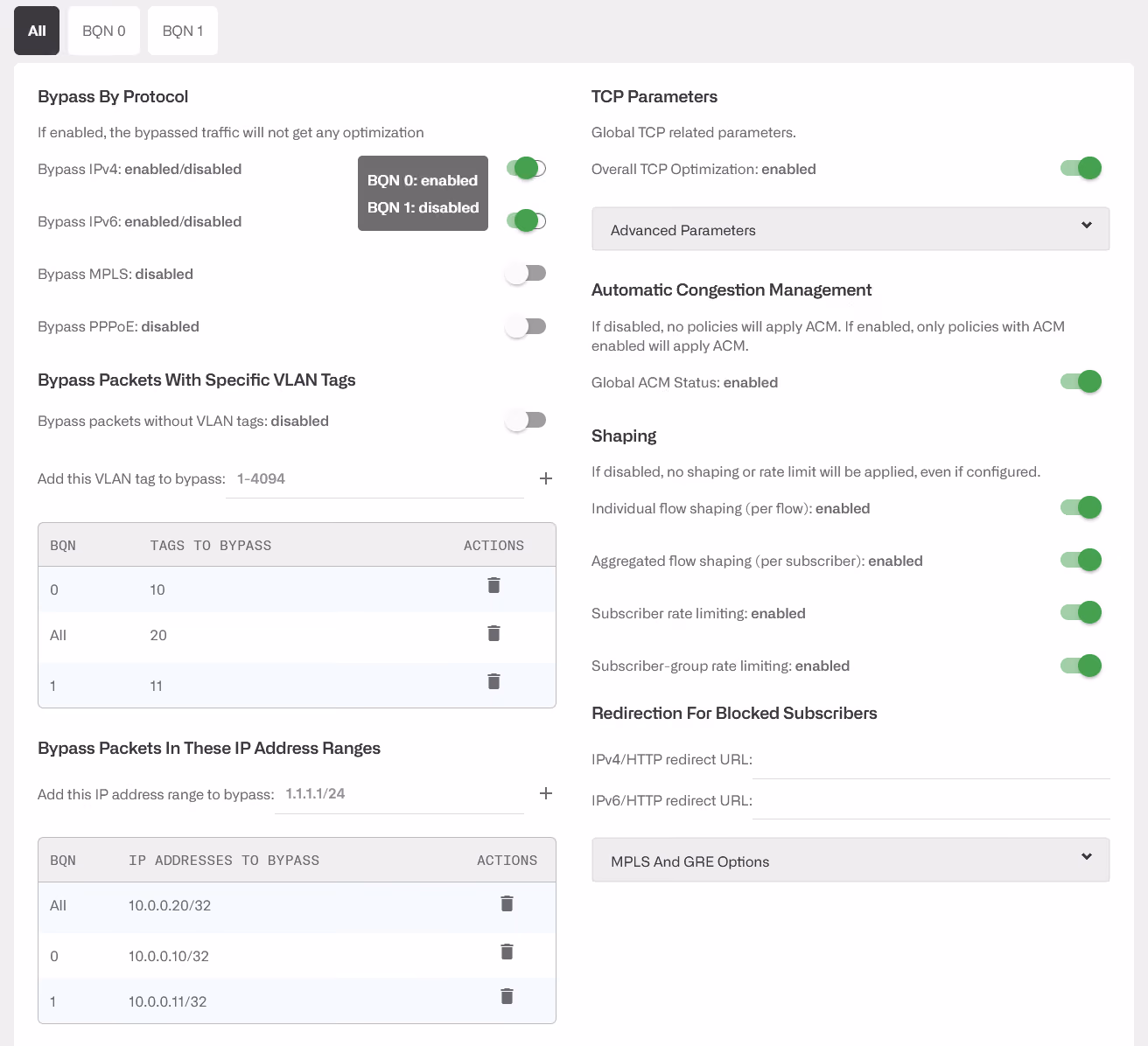
Task: Switch to the BQN 1 tab
Action: (183, 31)
